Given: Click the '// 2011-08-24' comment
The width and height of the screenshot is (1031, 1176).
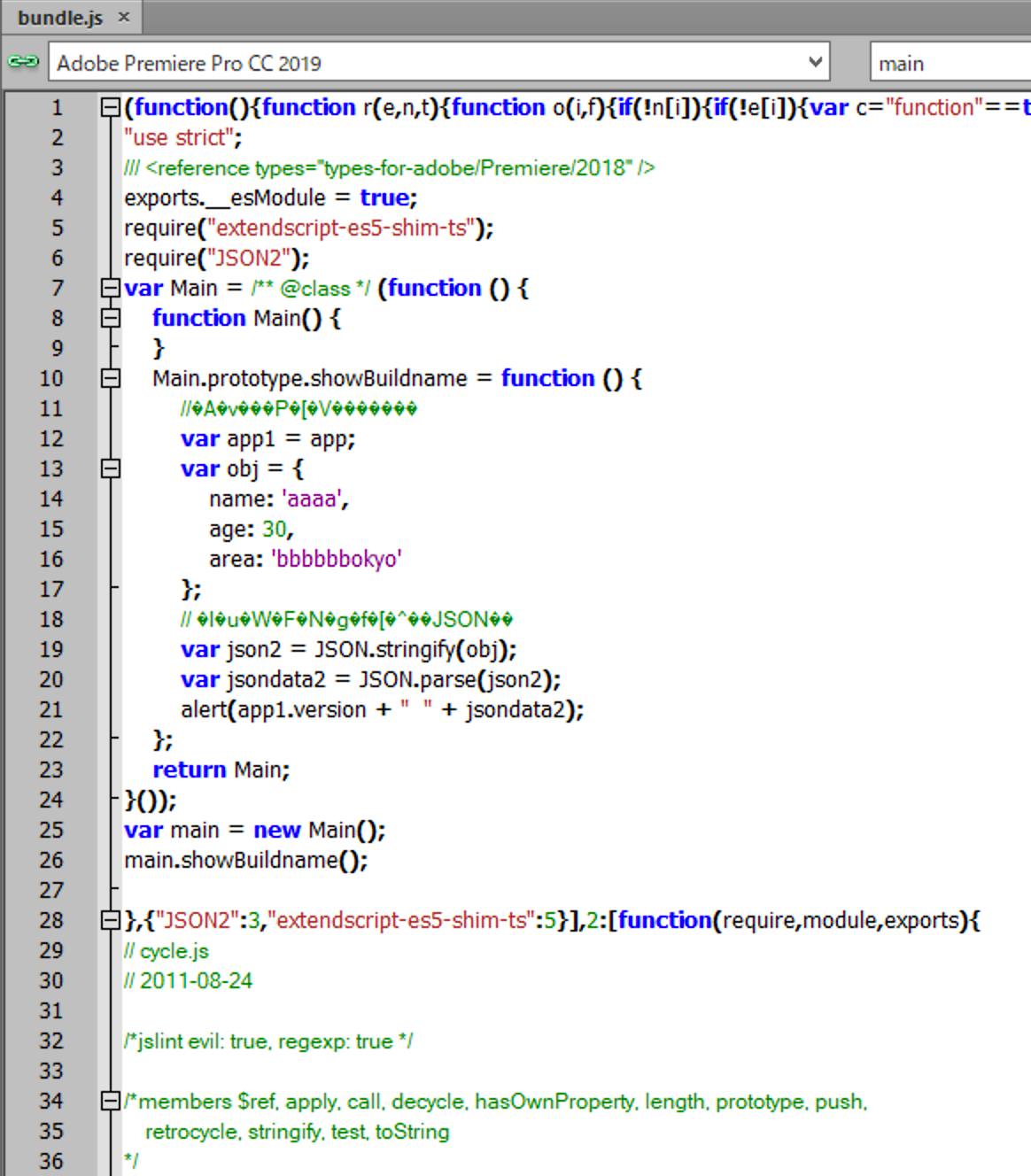Looking at the screenshot, I should click(189, 981).
